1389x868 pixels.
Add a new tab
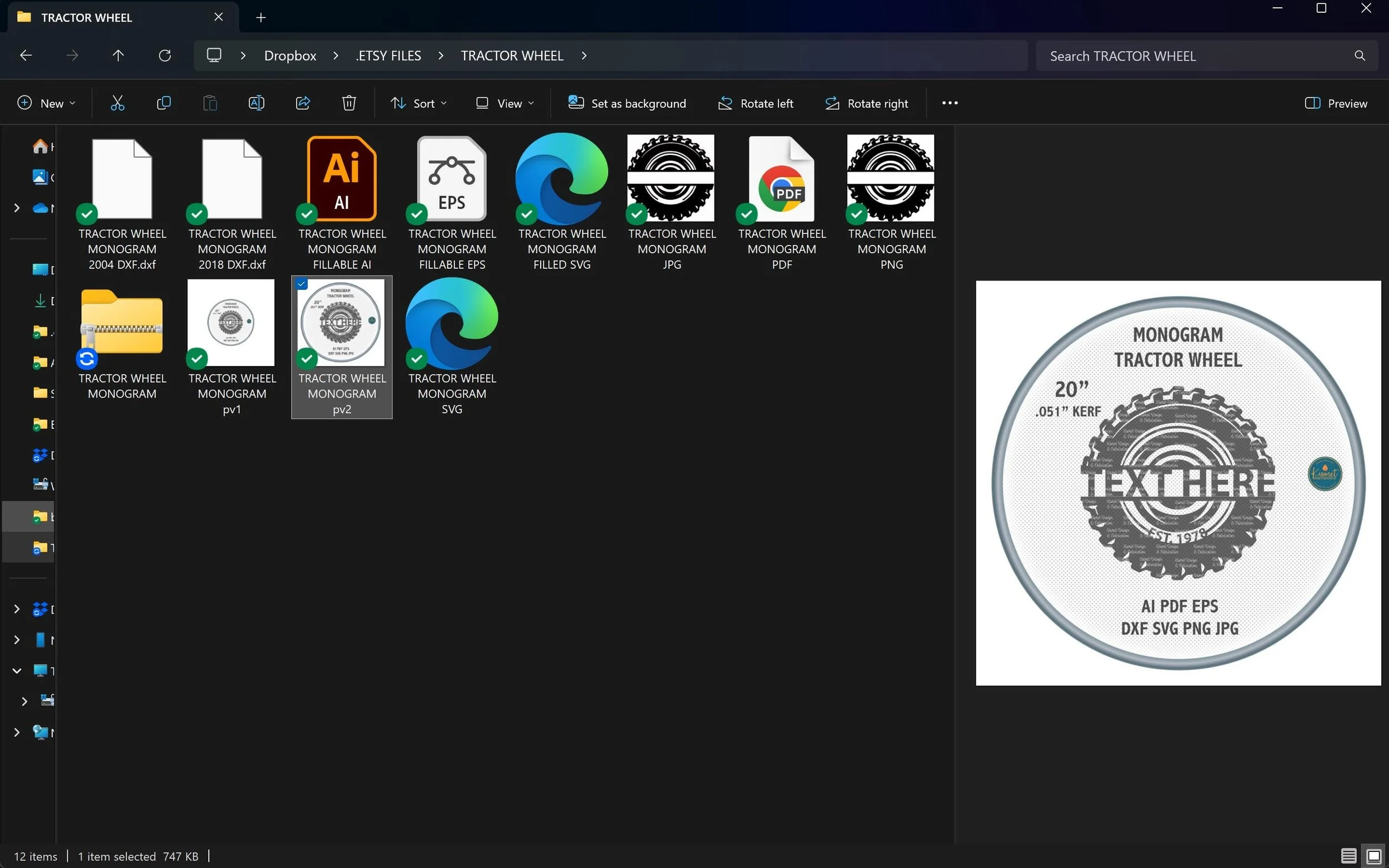click(x=261, y=18)
